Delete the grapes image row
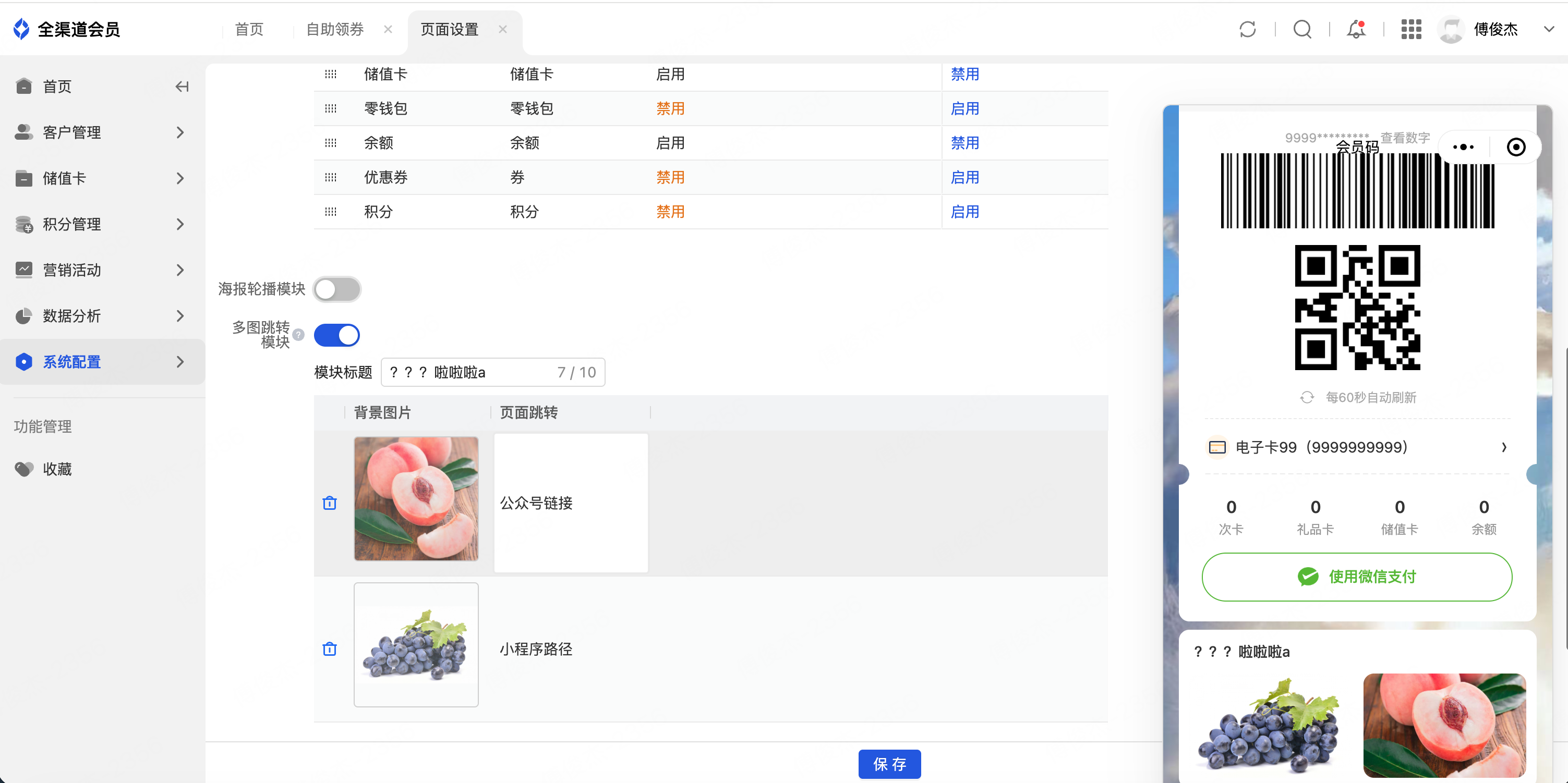Screen dimensions: 1568x783 tap(329, 649)
